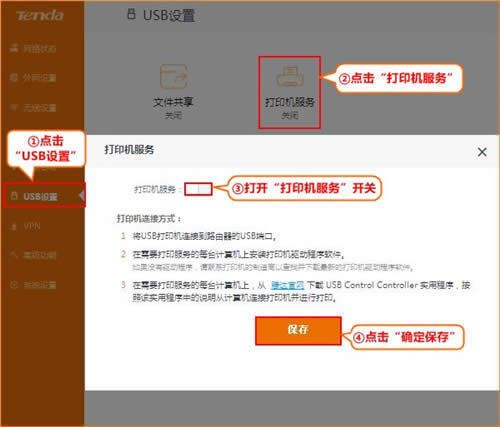This screenshot has height=427, width=500.
Task: Click the 关闭 status under 打印机服务
Action: [290, 116]
